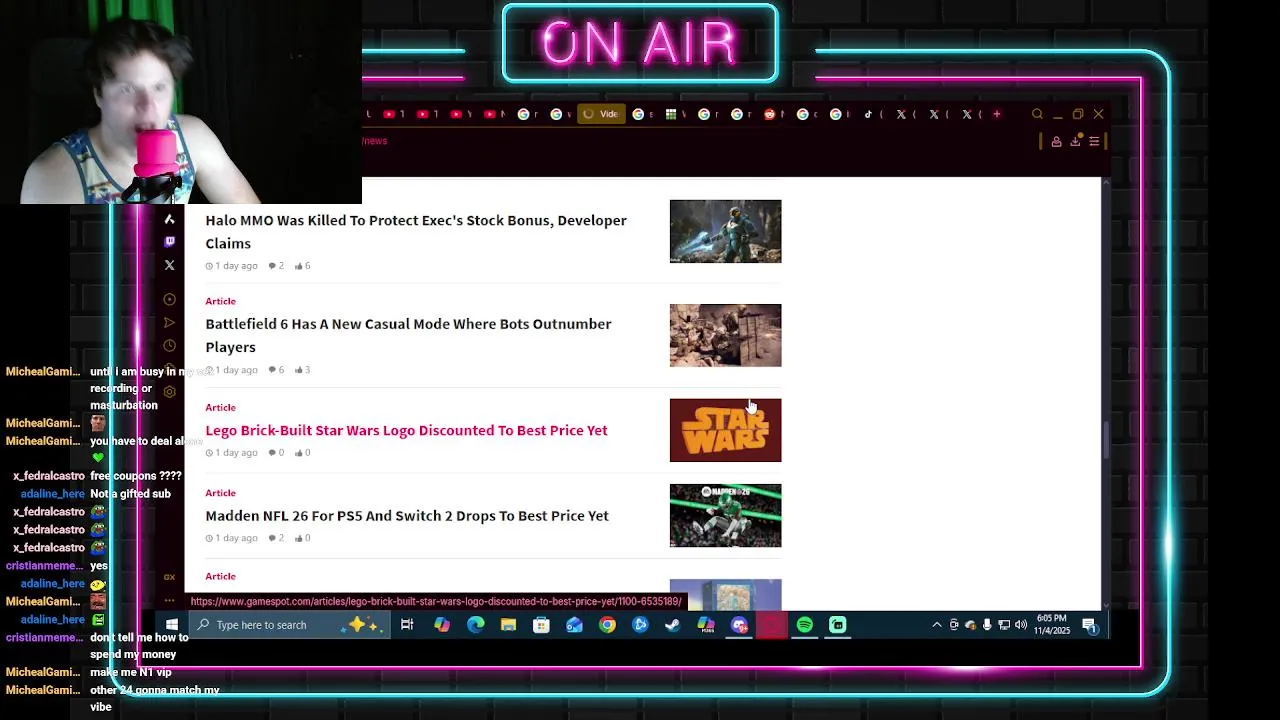
Task: Switch to the loading 'Vide' tab
Action: (x=601, y=114)
